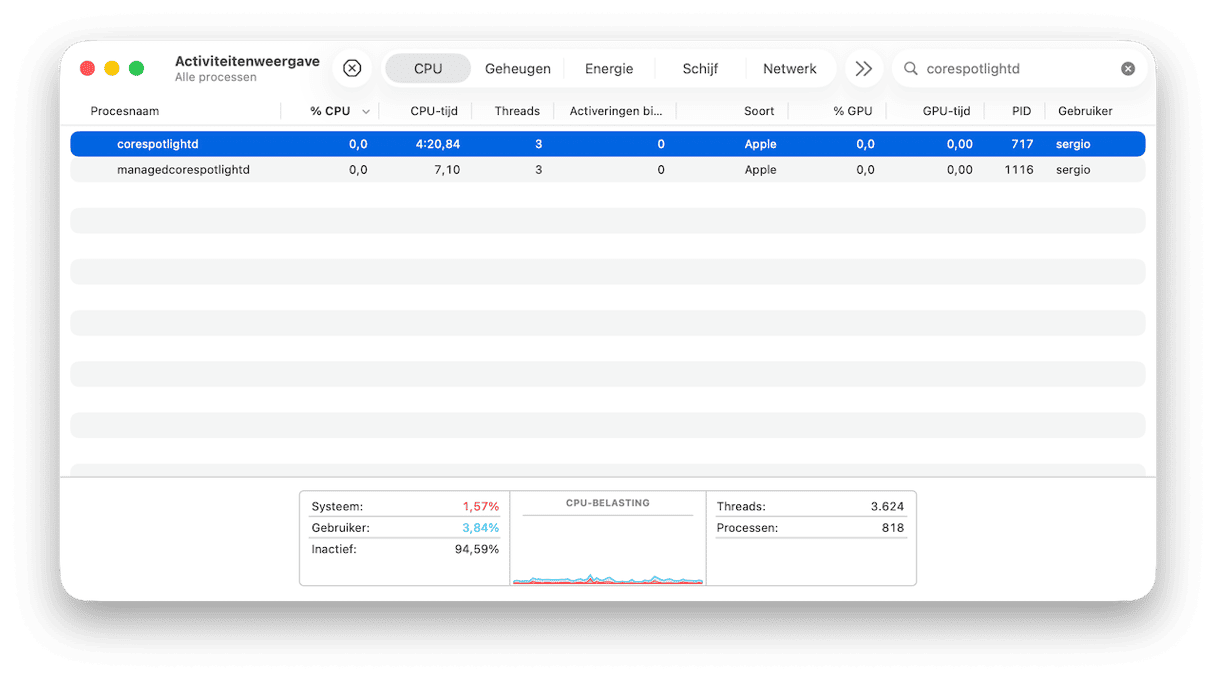
Task: Sort by the % CPU column header
Action: pyautogui.click(x=330, y=111)
